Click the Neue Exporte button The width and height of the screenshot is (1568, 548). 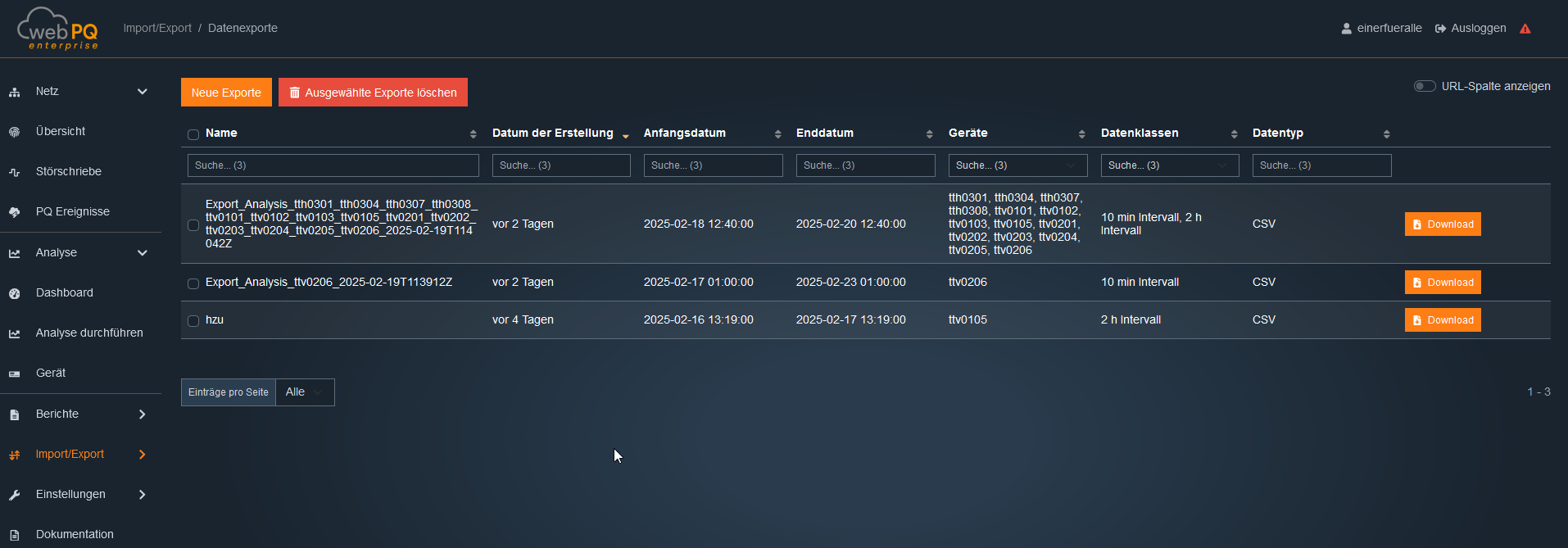pos(226,93)
